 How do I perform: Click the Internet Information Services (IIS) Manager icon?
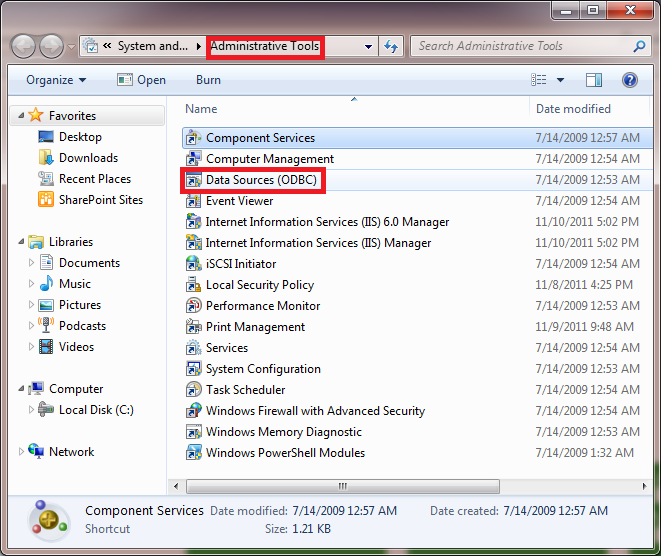193,243
